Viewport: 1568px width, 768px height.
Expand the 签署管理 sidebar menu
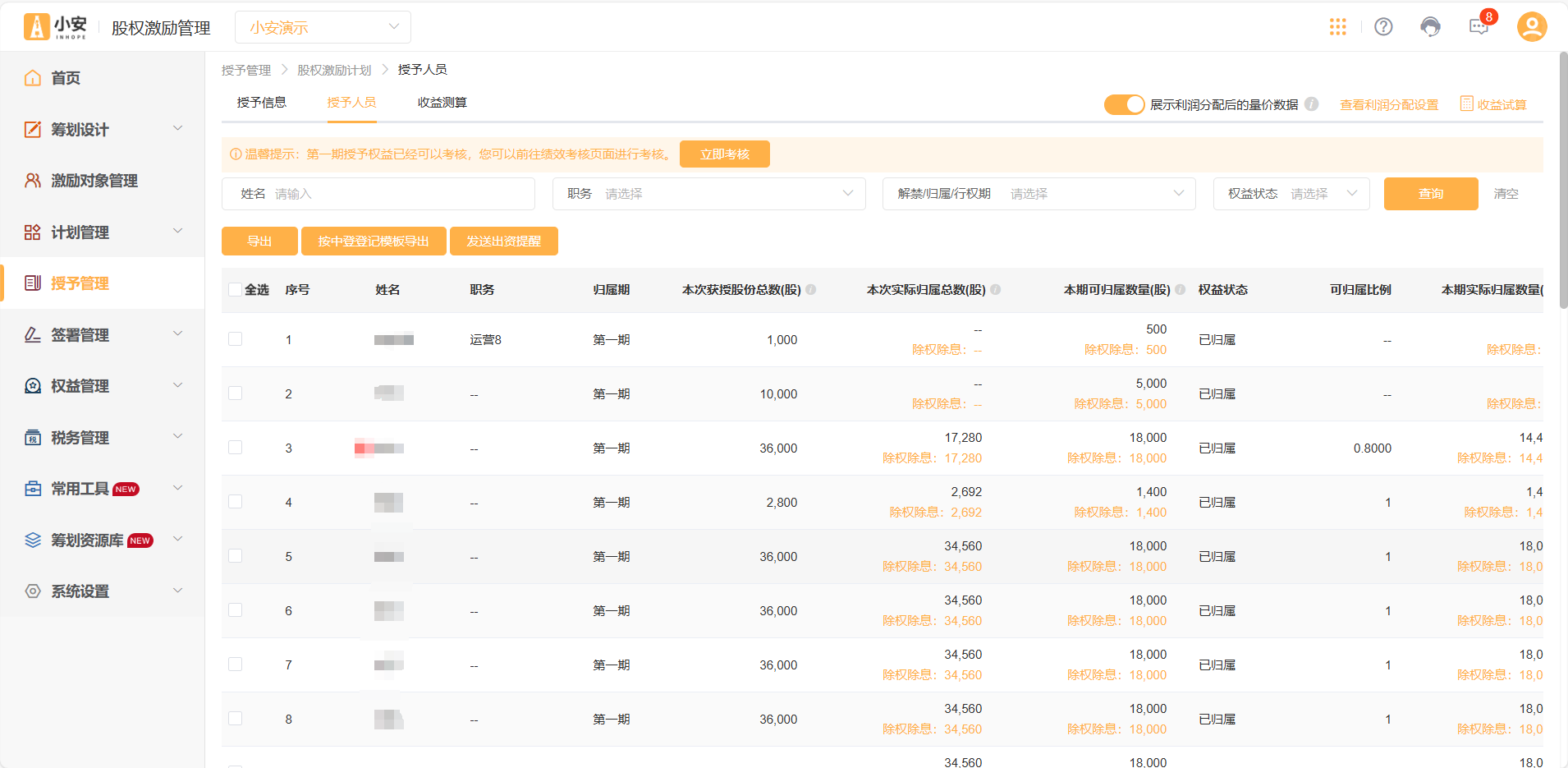[177, 333]
